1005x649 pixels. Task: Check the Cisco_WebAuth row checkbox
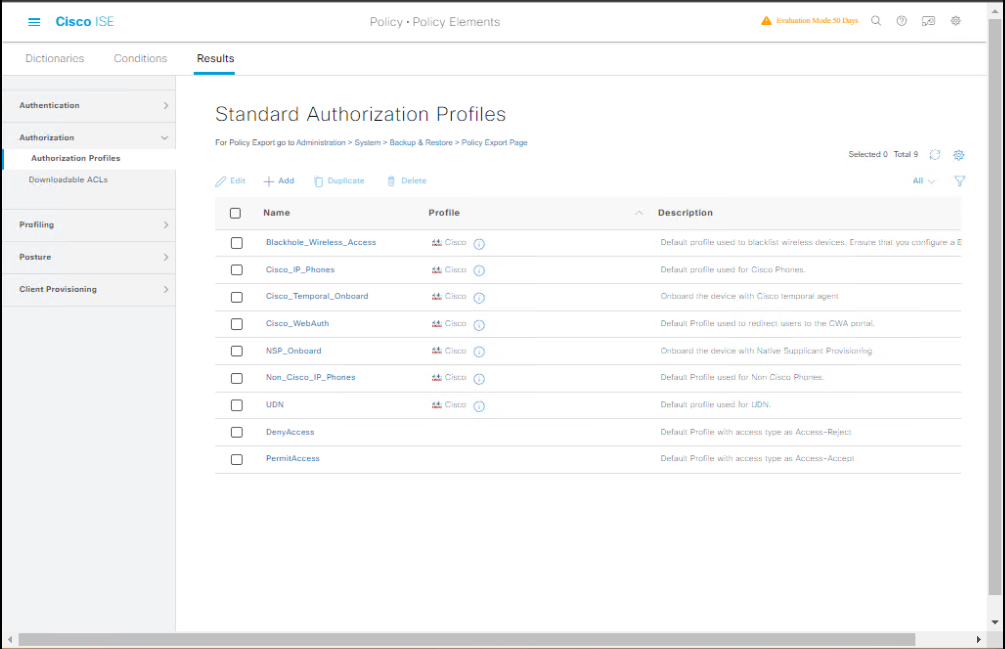pos(237,324)
